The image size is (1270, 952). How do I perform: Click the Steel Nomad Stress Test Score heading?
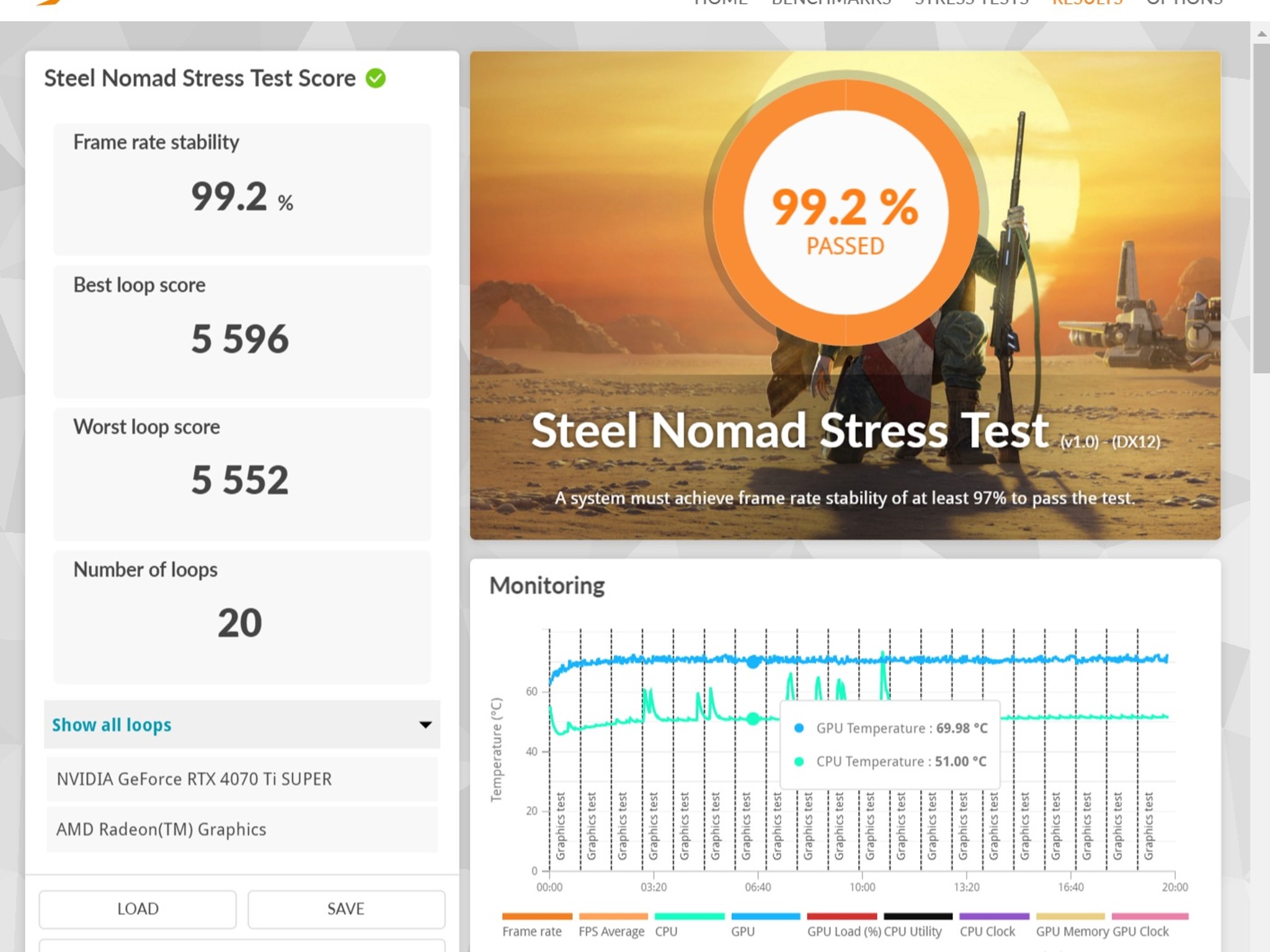pos(200,79)
